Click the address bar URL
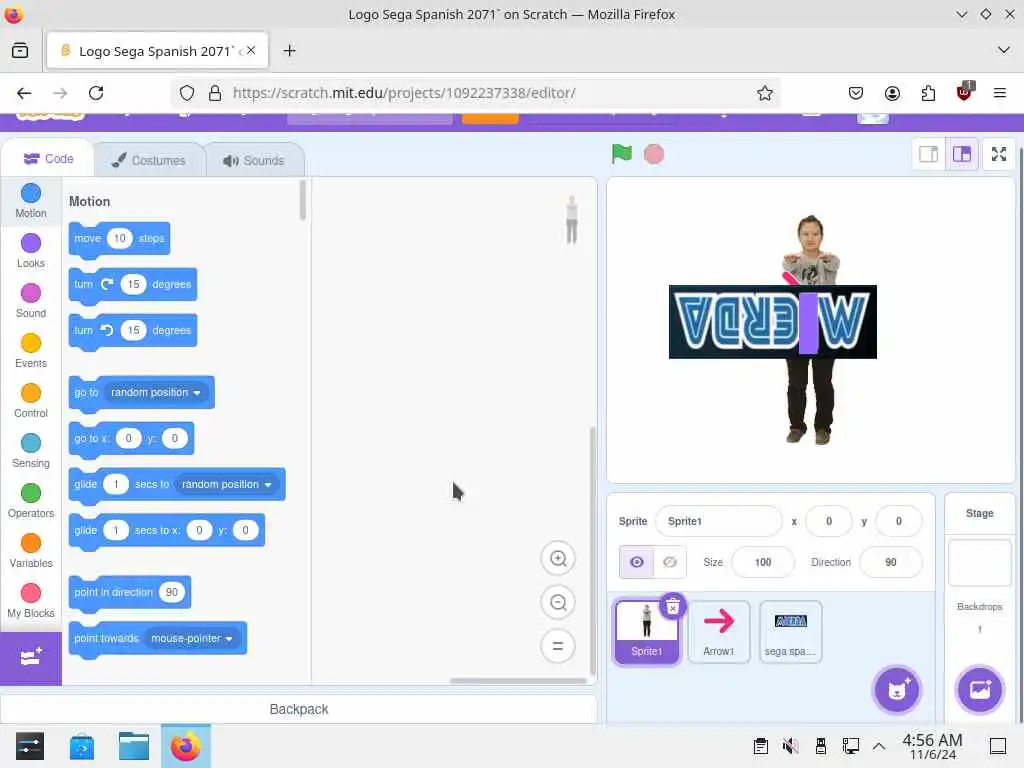This screenshot has height=768, width=1024. [404, 93]
